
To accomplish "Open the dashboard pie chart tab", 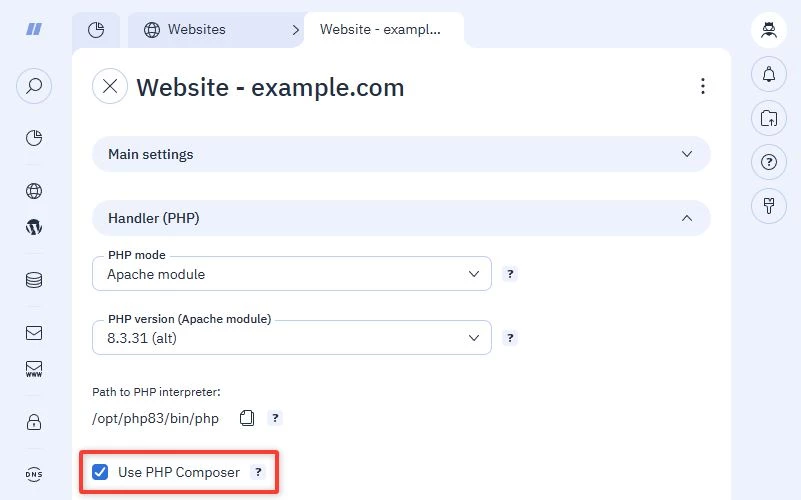I will click(x=96, y=30).
